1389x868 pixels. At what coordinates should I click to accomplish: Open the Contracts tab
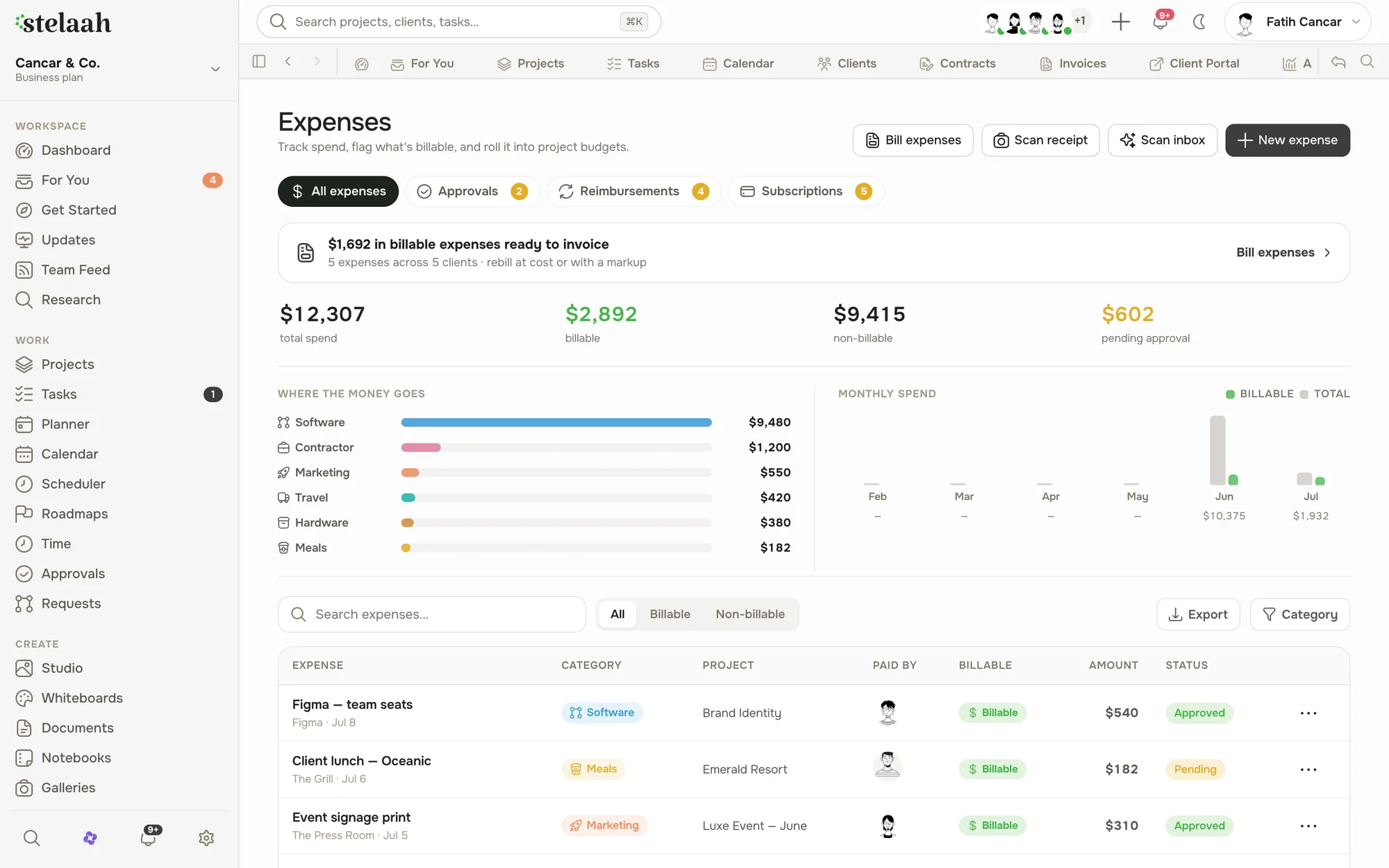pyautogui.click(x=957, y=64)
